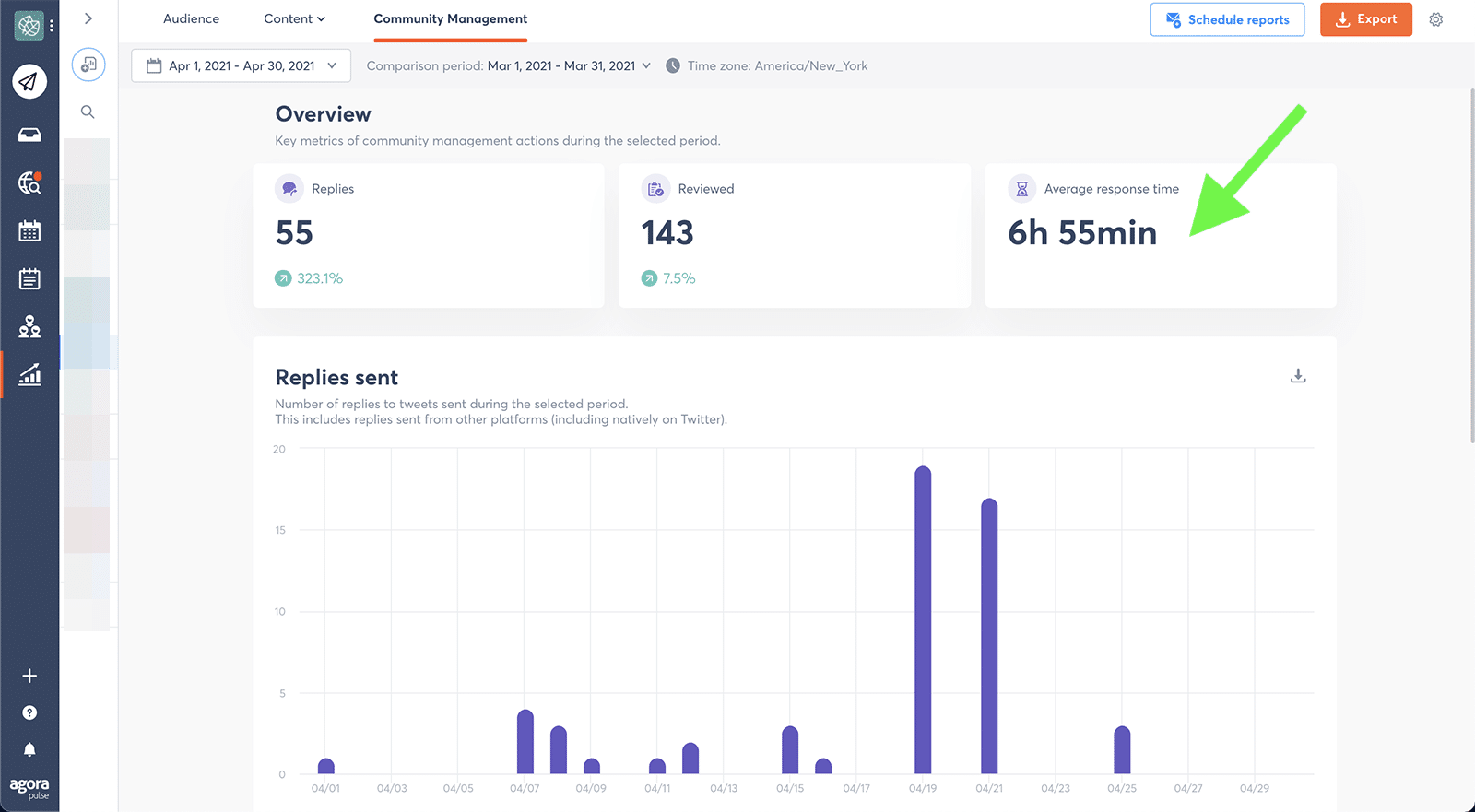Switch to the Audience tab
Viewport: 1475px width, 812px height.
point(191,18)
